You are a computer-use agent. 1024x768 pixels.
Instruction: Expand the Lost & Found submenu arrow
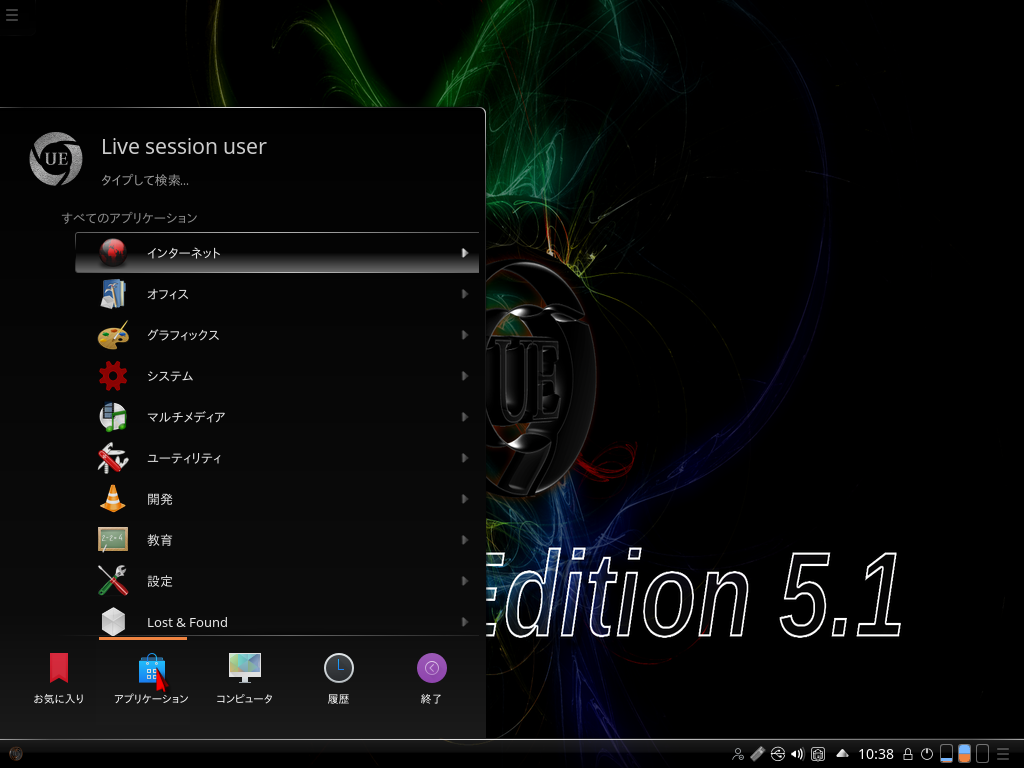click(x=465, y=622)
